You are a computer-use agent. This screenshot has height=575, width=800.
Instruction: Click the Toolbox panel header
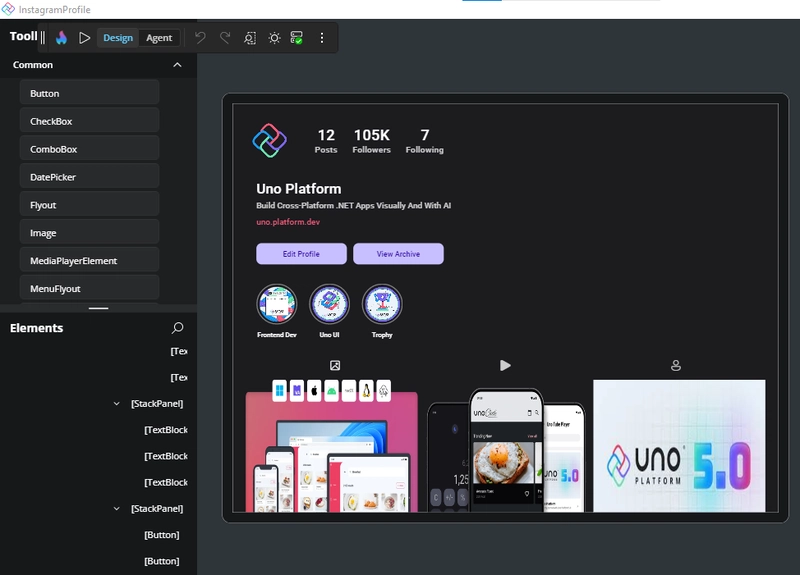click(23, 36)
